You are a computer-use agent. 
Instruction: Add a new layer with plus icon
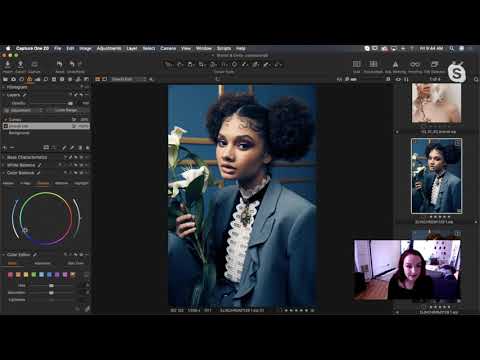point(5,148)
